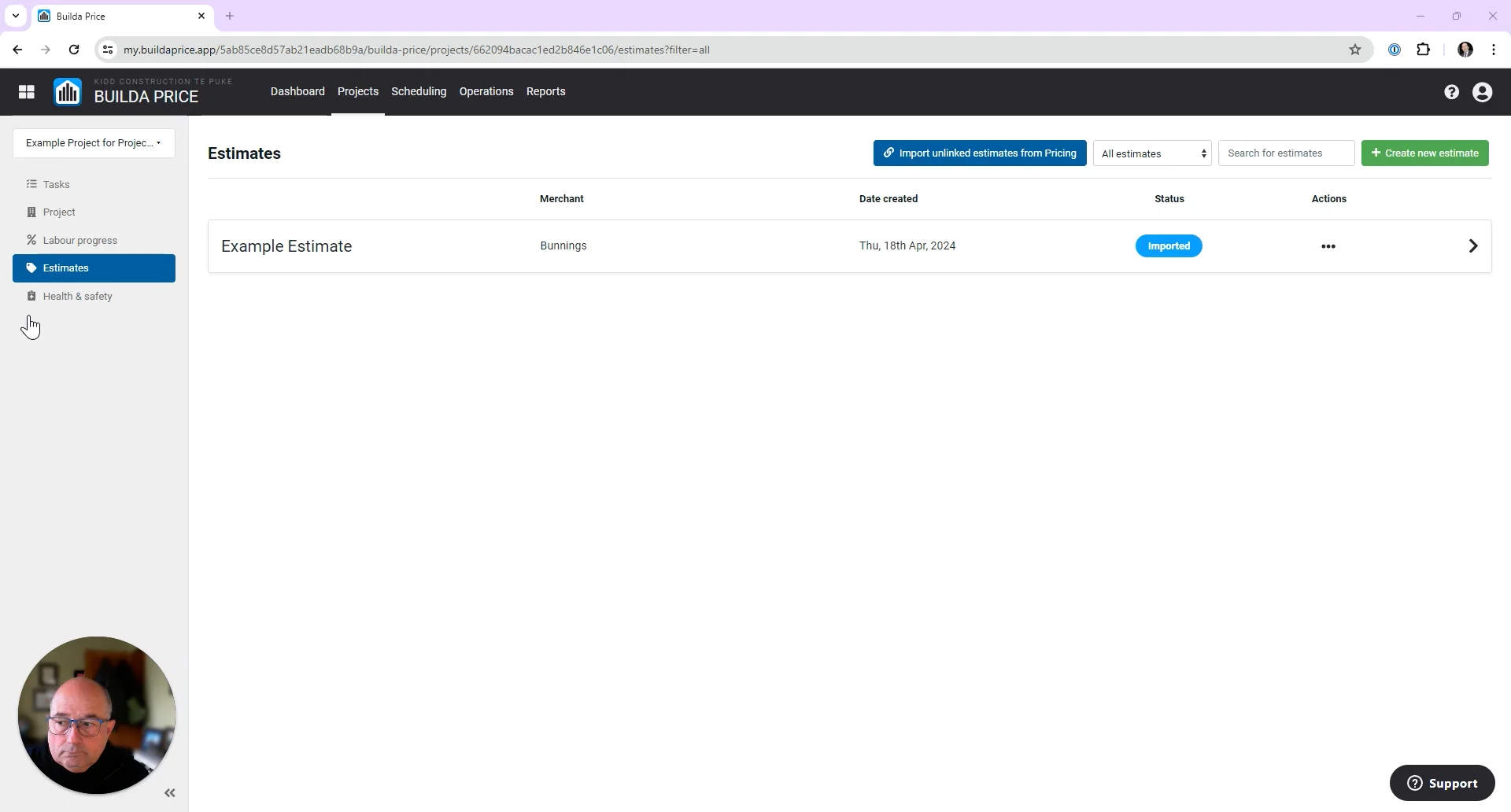The width and height of the screenshot is (1511, 812).
Task: Open the ellipsis actions menu for Example Estimate
Action: [1328, 245]
